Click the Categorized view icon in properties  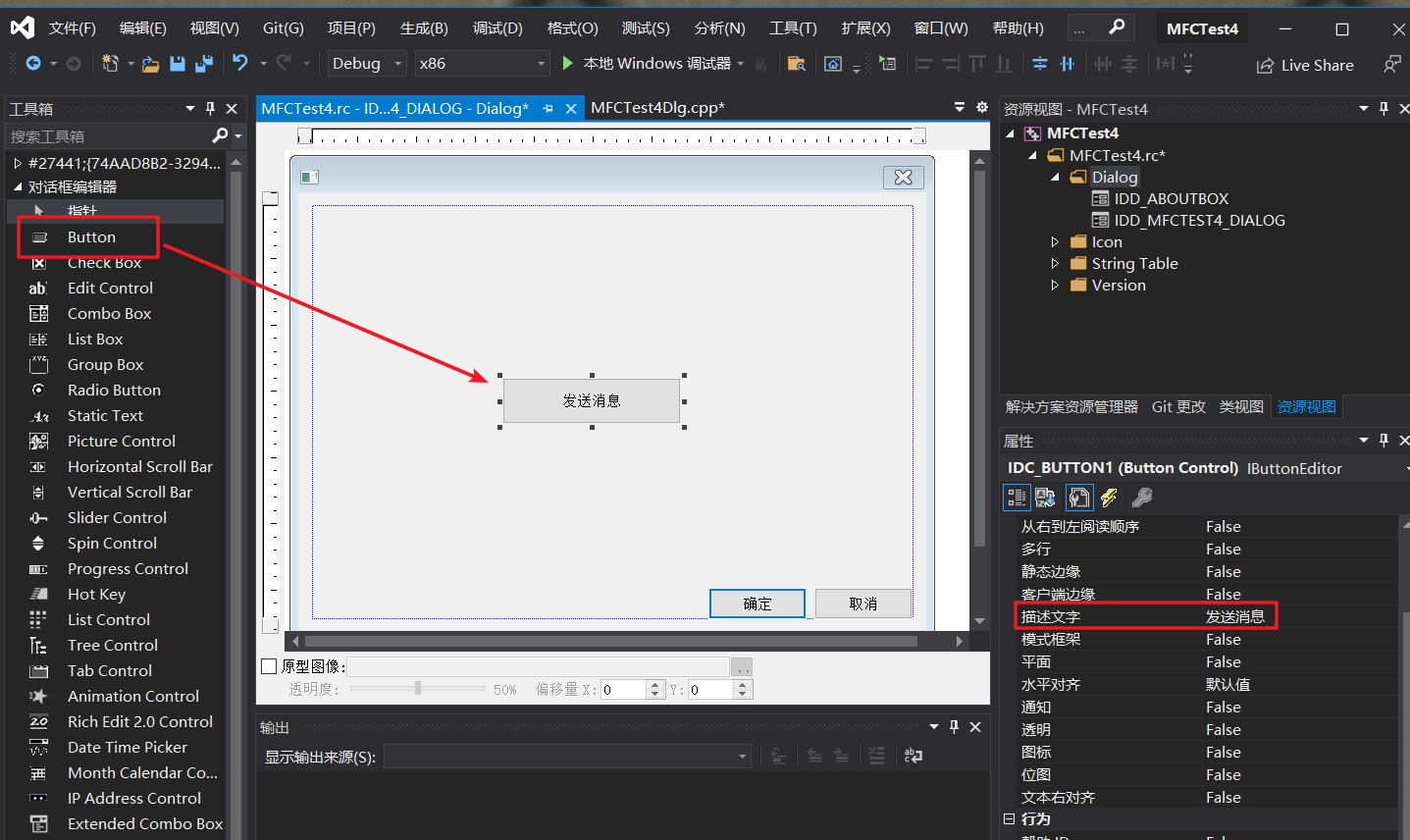pyautogui.click(x=1017, y=498)
